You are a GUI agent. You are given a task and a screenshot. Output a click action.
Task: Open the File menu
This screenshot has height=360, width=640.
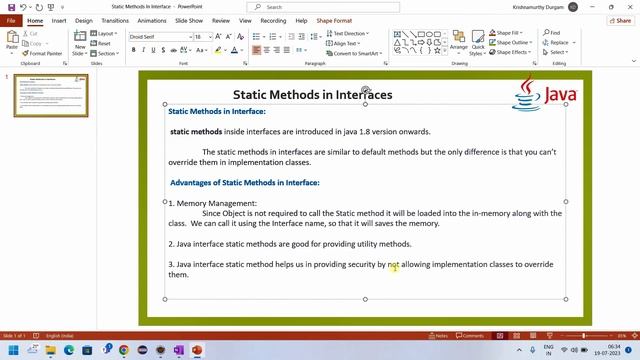point(11,20)
